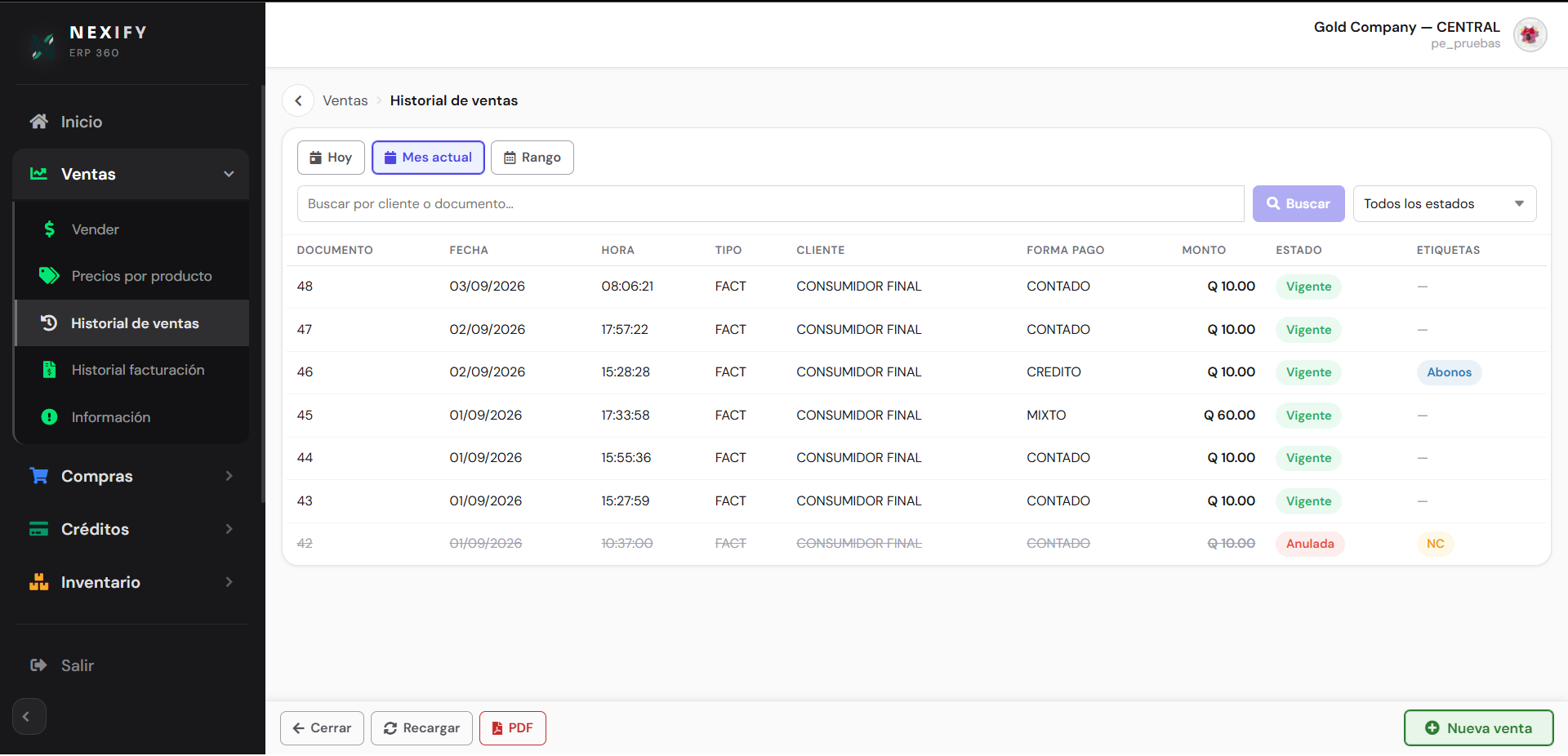
Task: Filter sales by Hoy
Action: click(331, 158)
